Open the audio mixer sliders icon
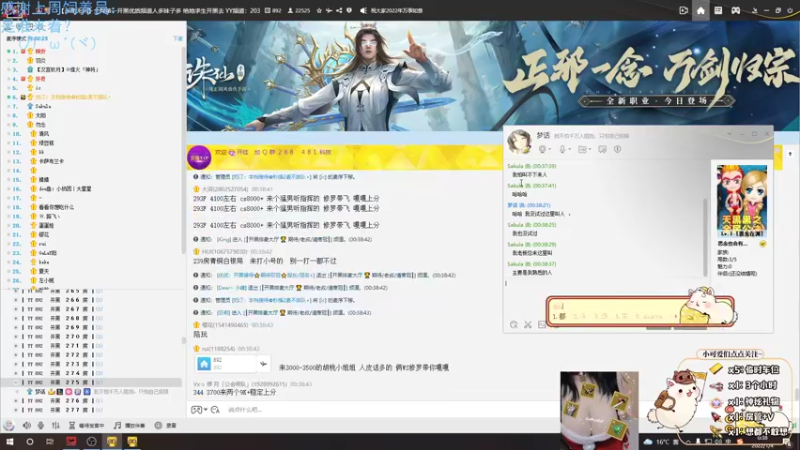The height and width of the screenshot is (450, 800). 56,425
